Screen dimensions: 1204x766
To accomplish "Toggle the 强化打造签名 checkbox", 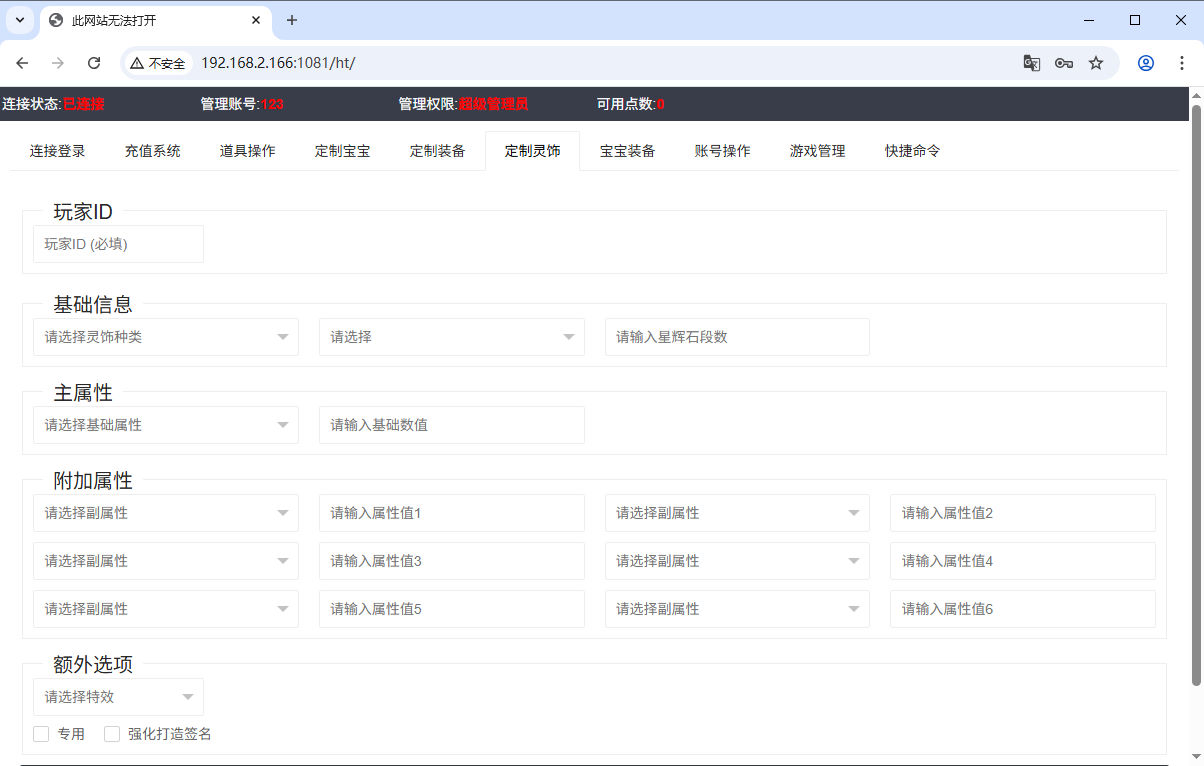I will (112, 734).
